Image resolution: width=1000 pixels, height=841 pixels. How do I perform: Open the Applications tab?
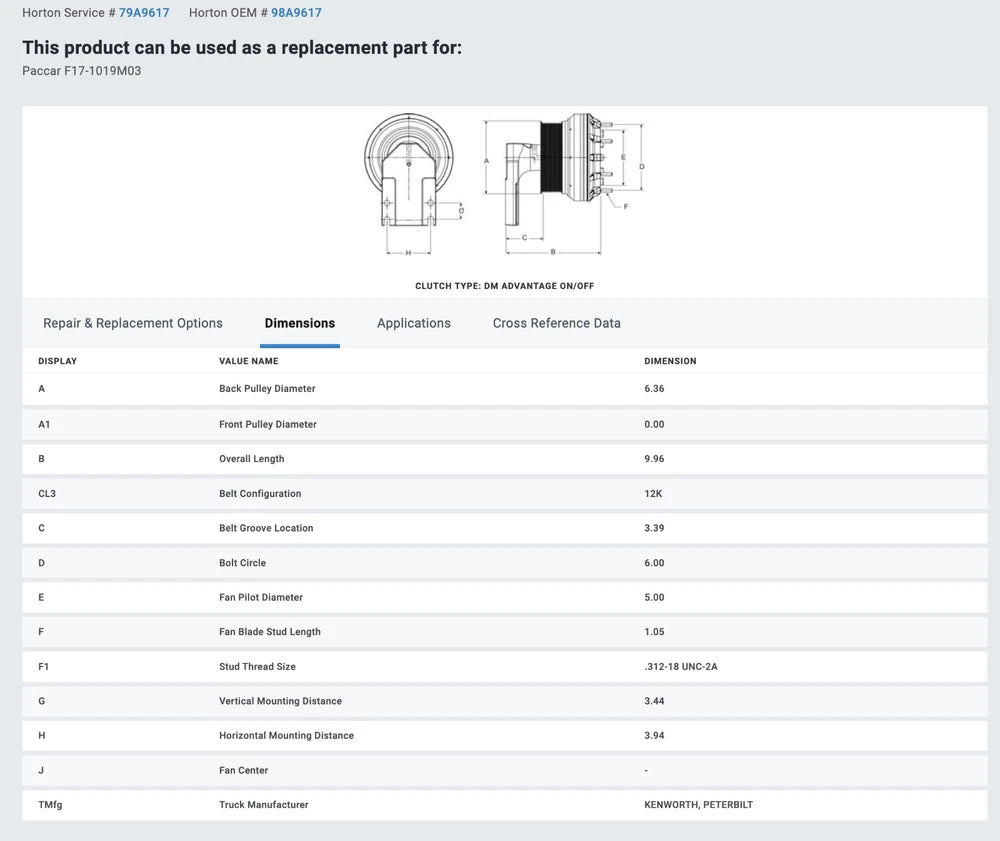click(414, 323)
